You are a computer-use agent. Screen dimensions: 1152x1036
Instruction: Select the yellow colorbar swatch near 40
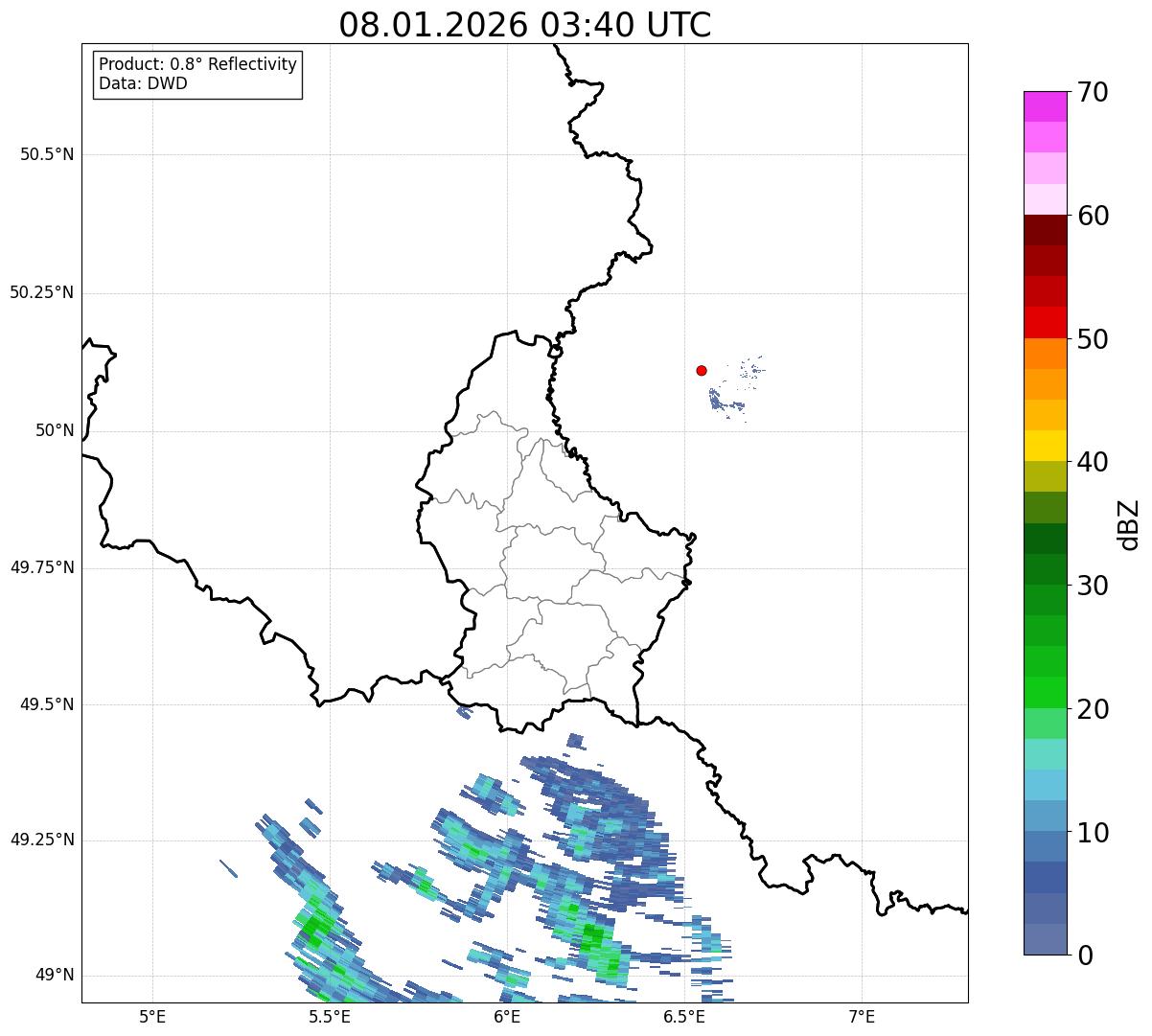pyautogui.click(x=1045, y=446)
